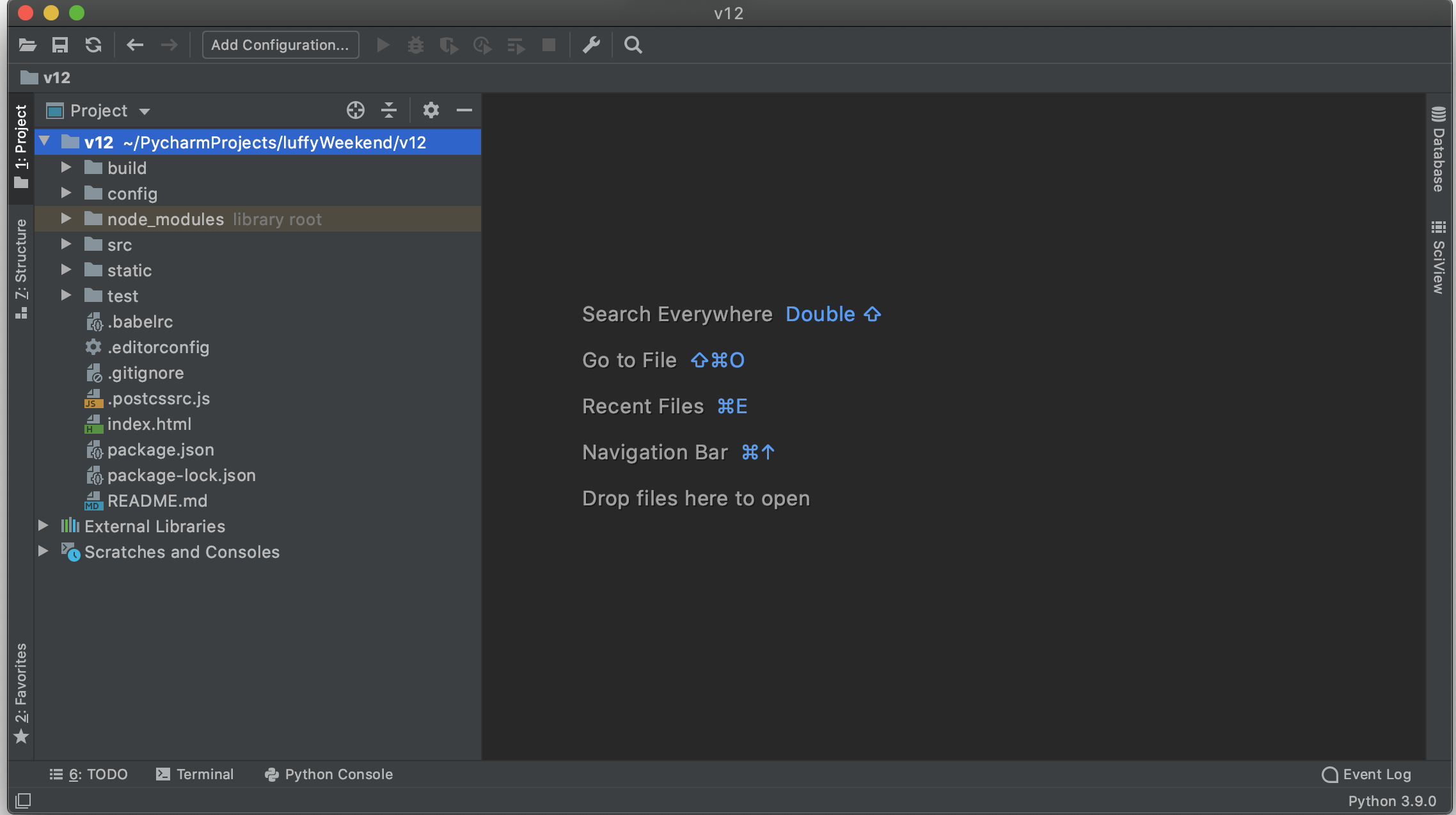Screen dimensions: 1456x815
Task: Open the 7: Structure side tab
Action: point(21,268)
